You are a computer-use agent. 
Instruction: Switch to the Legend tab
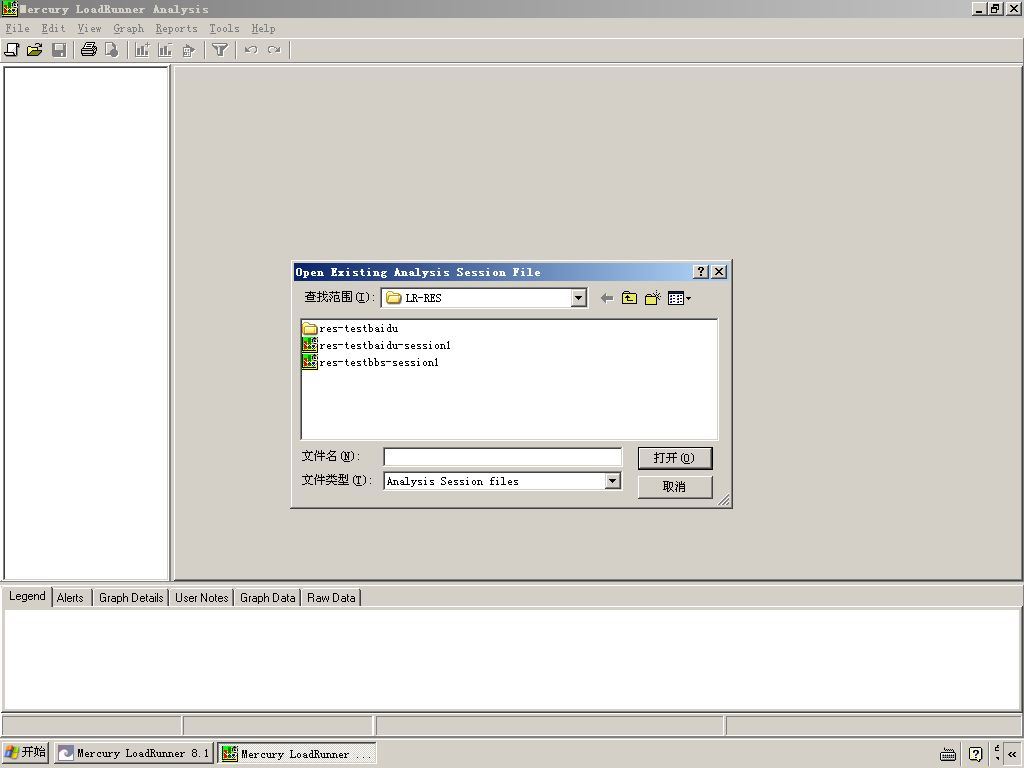(x=27, y=596)
